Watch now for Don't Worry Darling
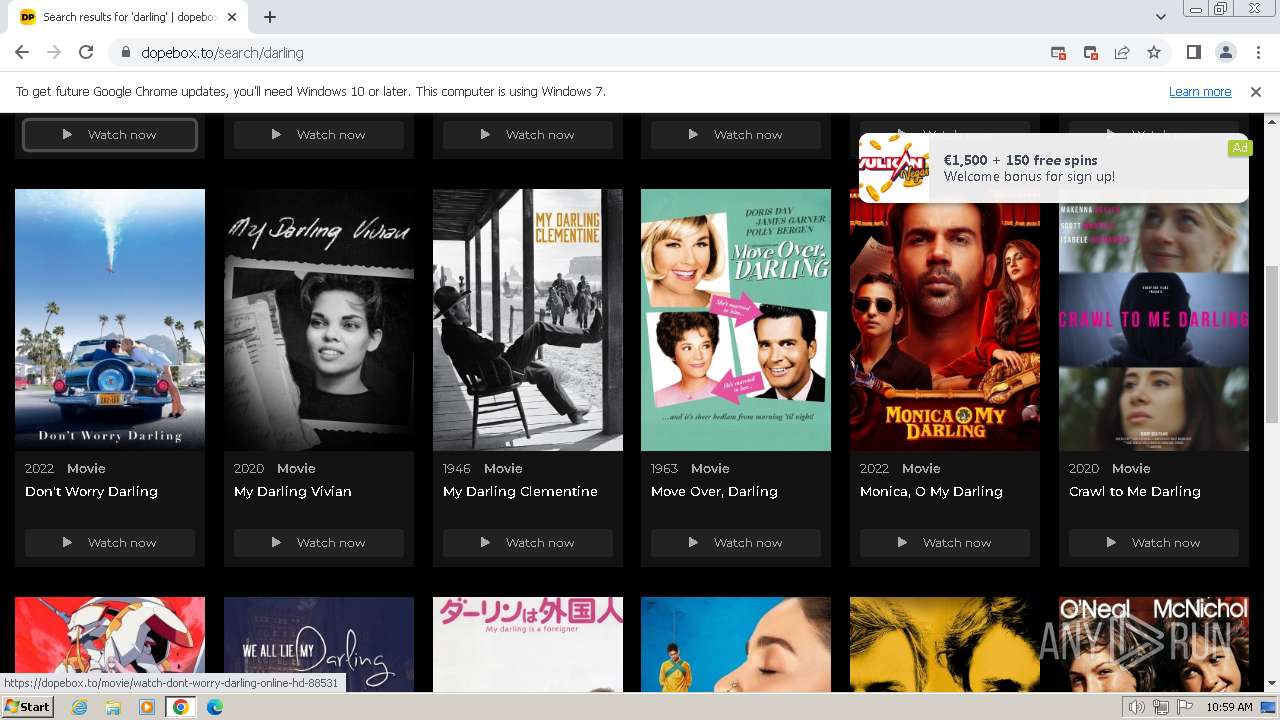Image resolution: width=1280 pixels, height=720 pixels. [110, 542]
